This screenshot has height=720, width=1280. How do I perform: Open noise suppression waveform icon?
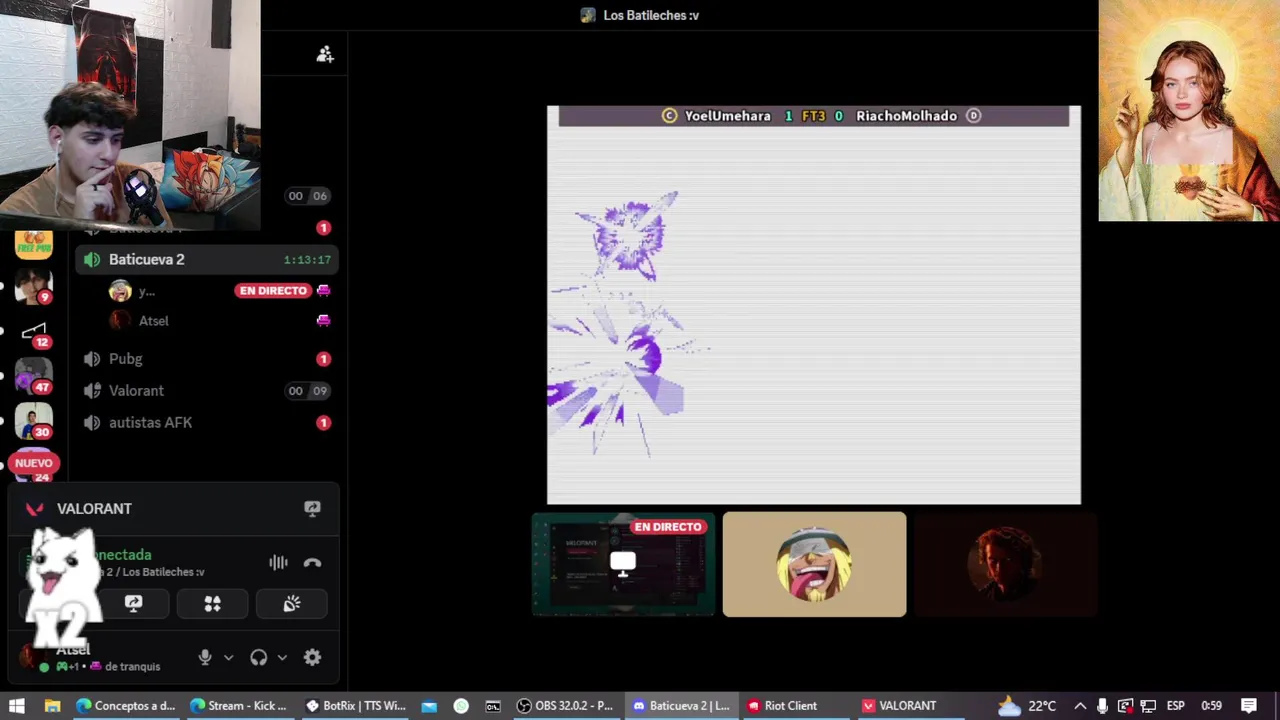(278, 563)
